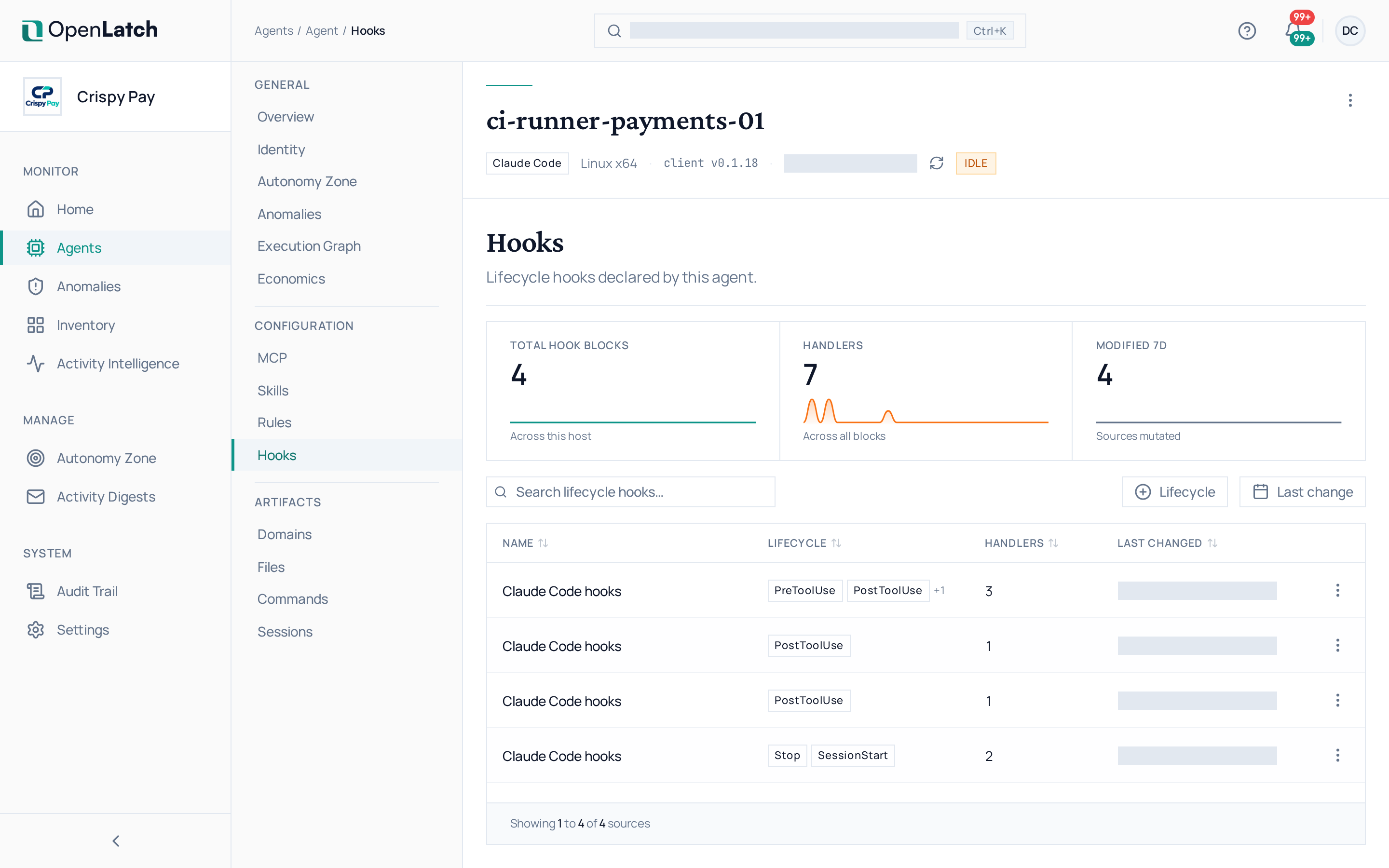
Task: Click the refresh icon next to IDLE
Action: coord(936,163)
